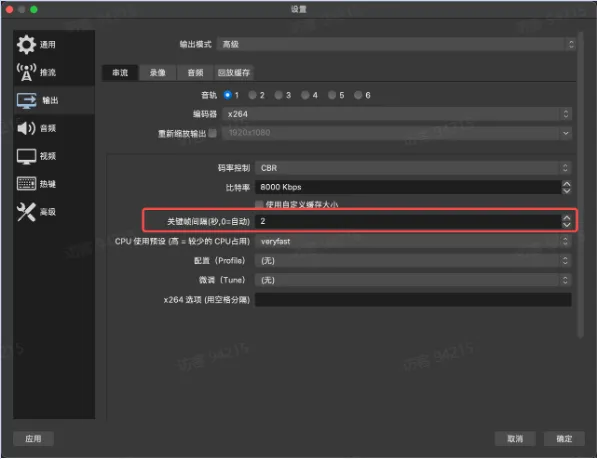The image size is (597, 459).
Task: Open the encoder x264 dropdown
Action: click(x=397, y=114)
